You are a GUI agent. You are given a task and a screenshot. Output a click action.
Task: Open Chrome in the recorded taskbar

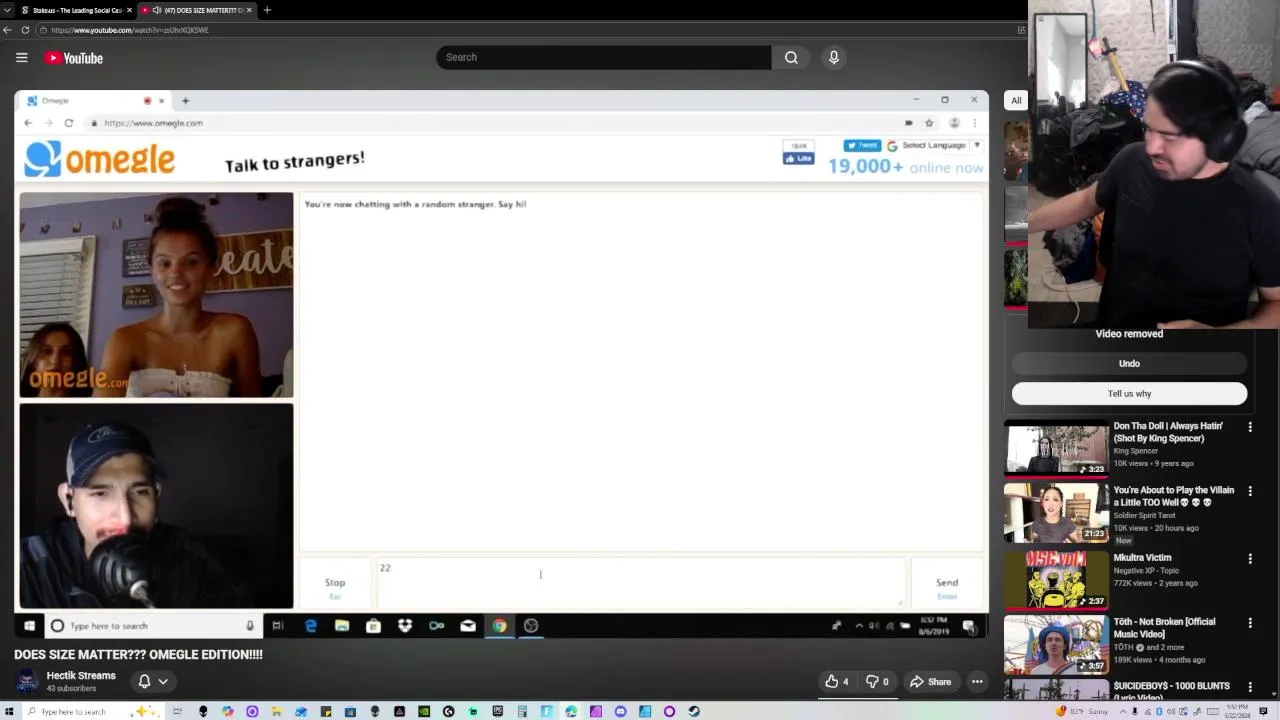499,626
